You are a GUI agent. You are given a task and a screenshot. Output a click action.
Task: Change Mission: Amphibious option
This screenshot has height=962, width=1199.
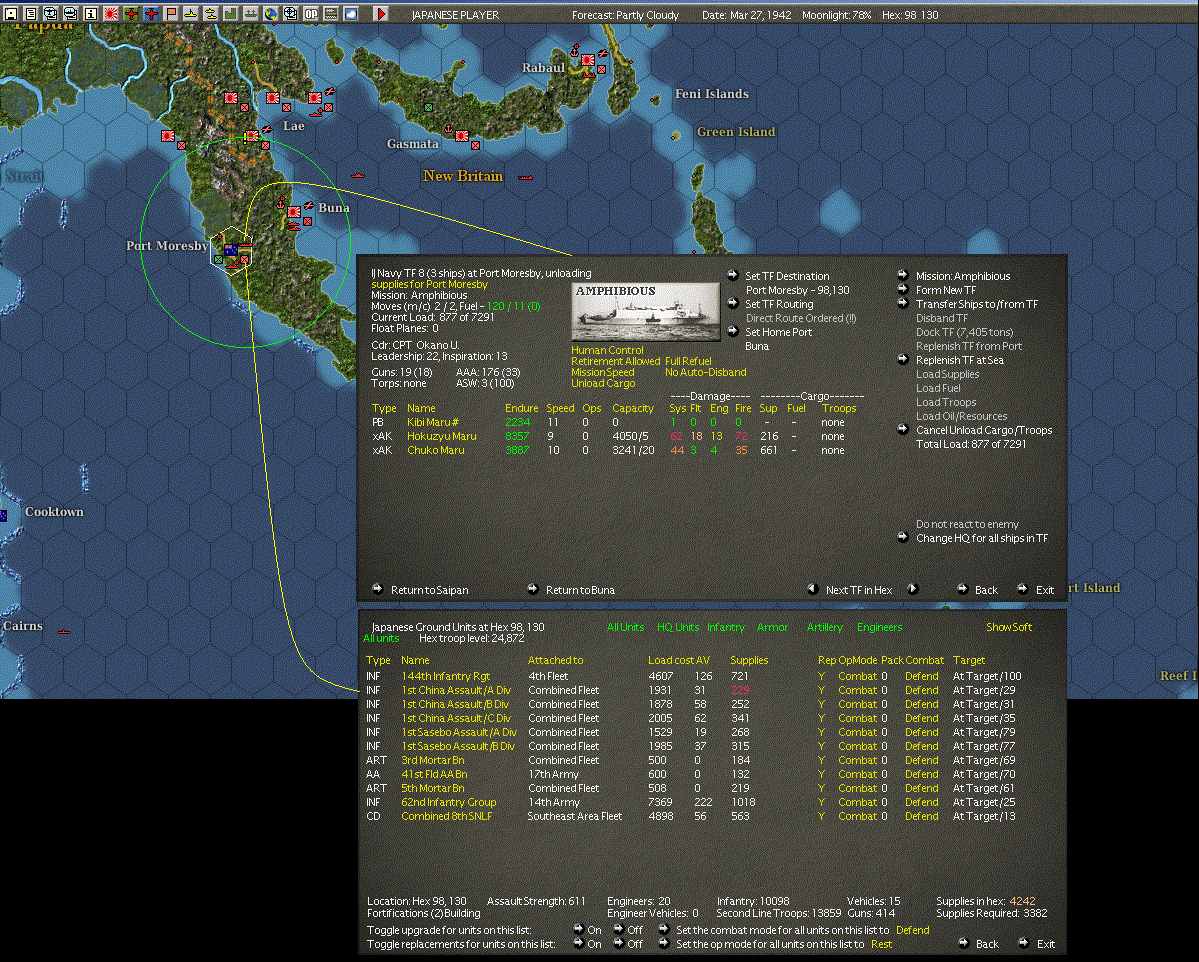point(963,276)
